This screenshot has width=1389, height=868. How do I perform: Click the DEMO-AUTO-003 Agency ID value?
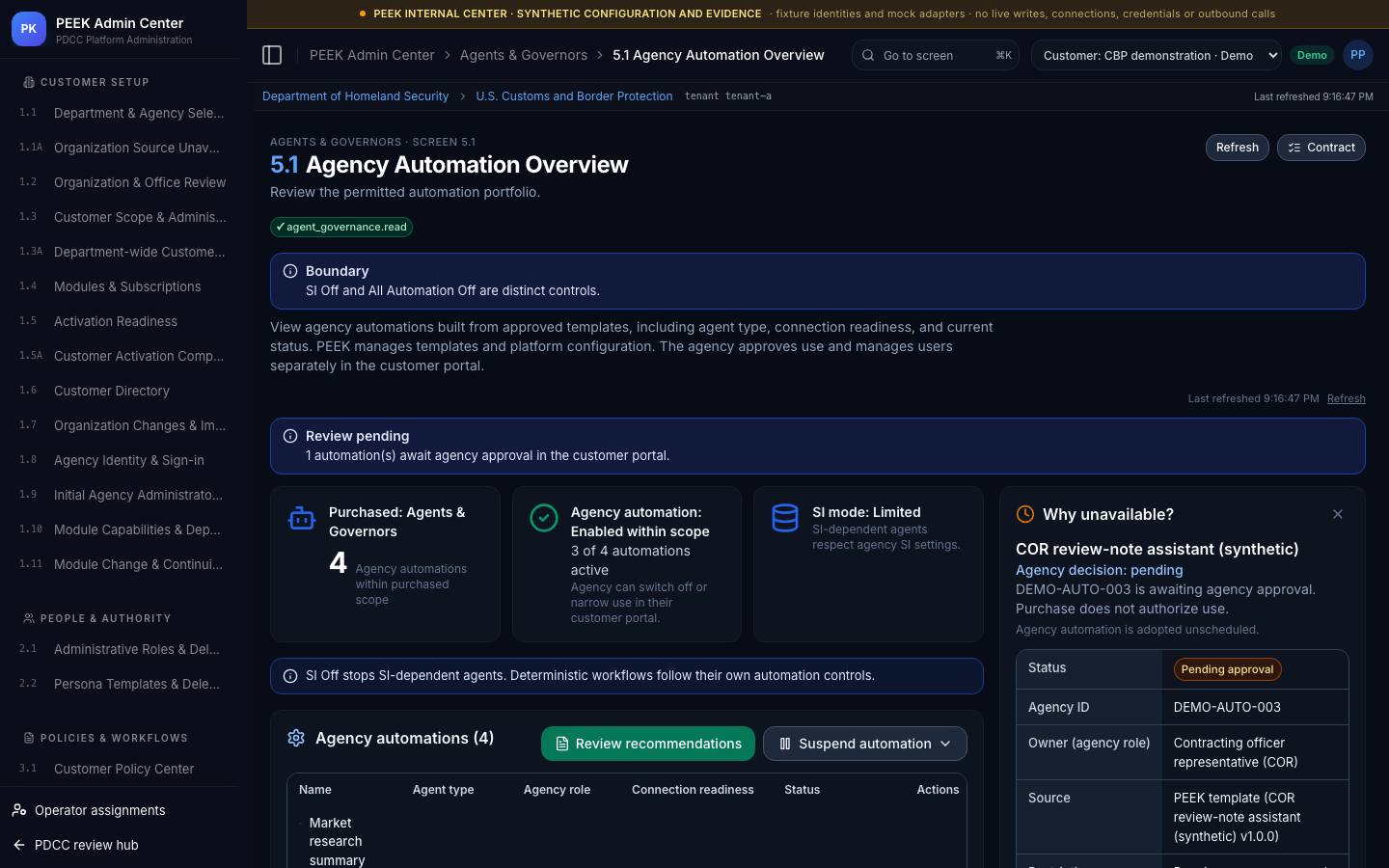click(x=1227, y=707)
